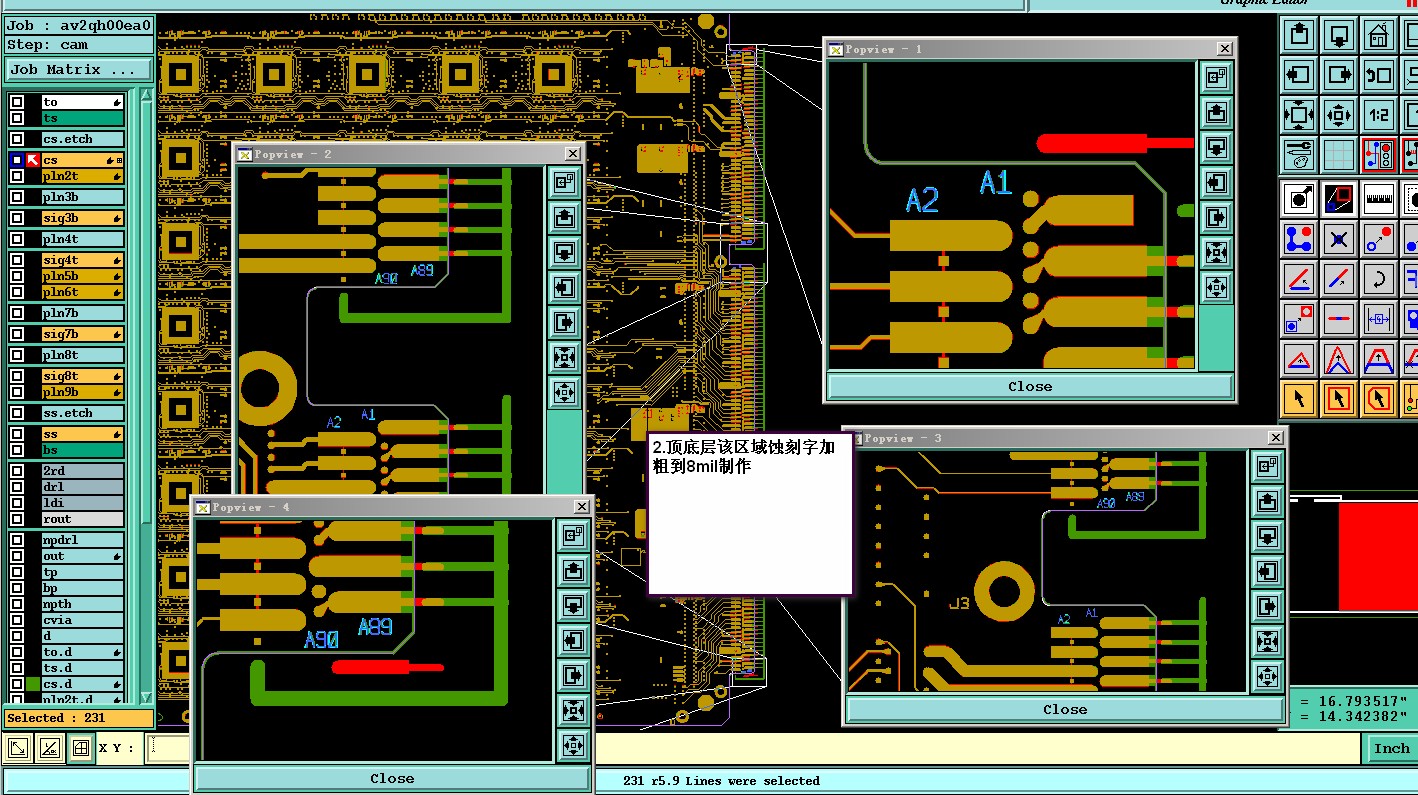
Task: Toggle the checkbox for layer pln3b
Action: tap(17, 197)
